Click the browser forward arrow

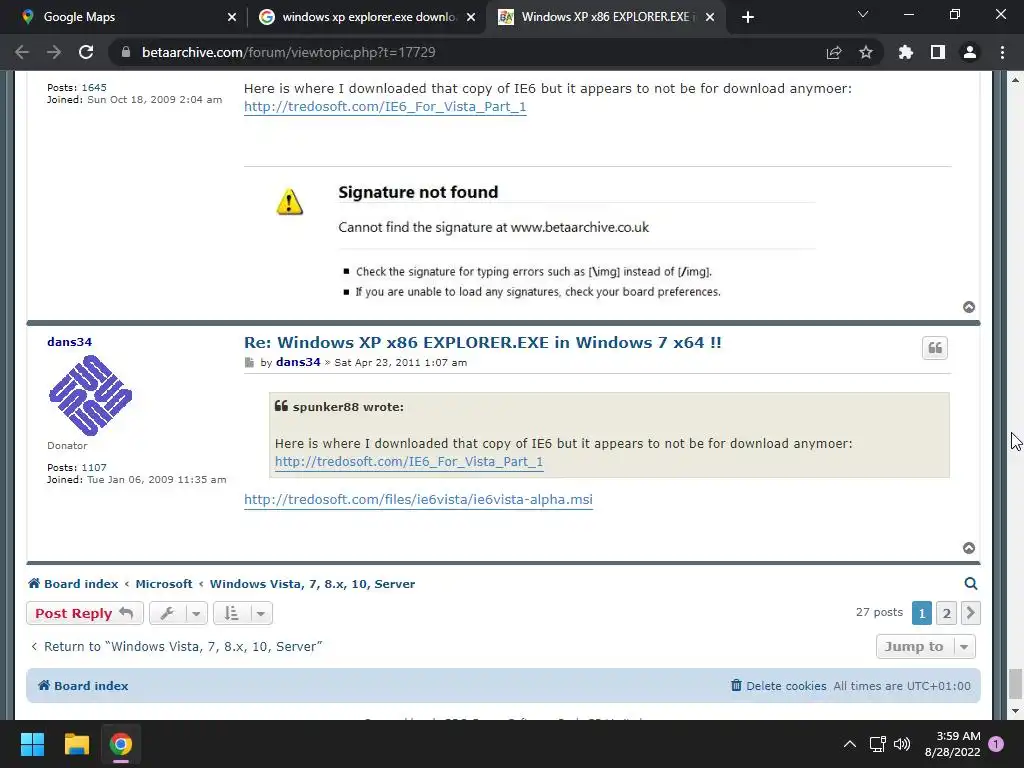point(54,52)
